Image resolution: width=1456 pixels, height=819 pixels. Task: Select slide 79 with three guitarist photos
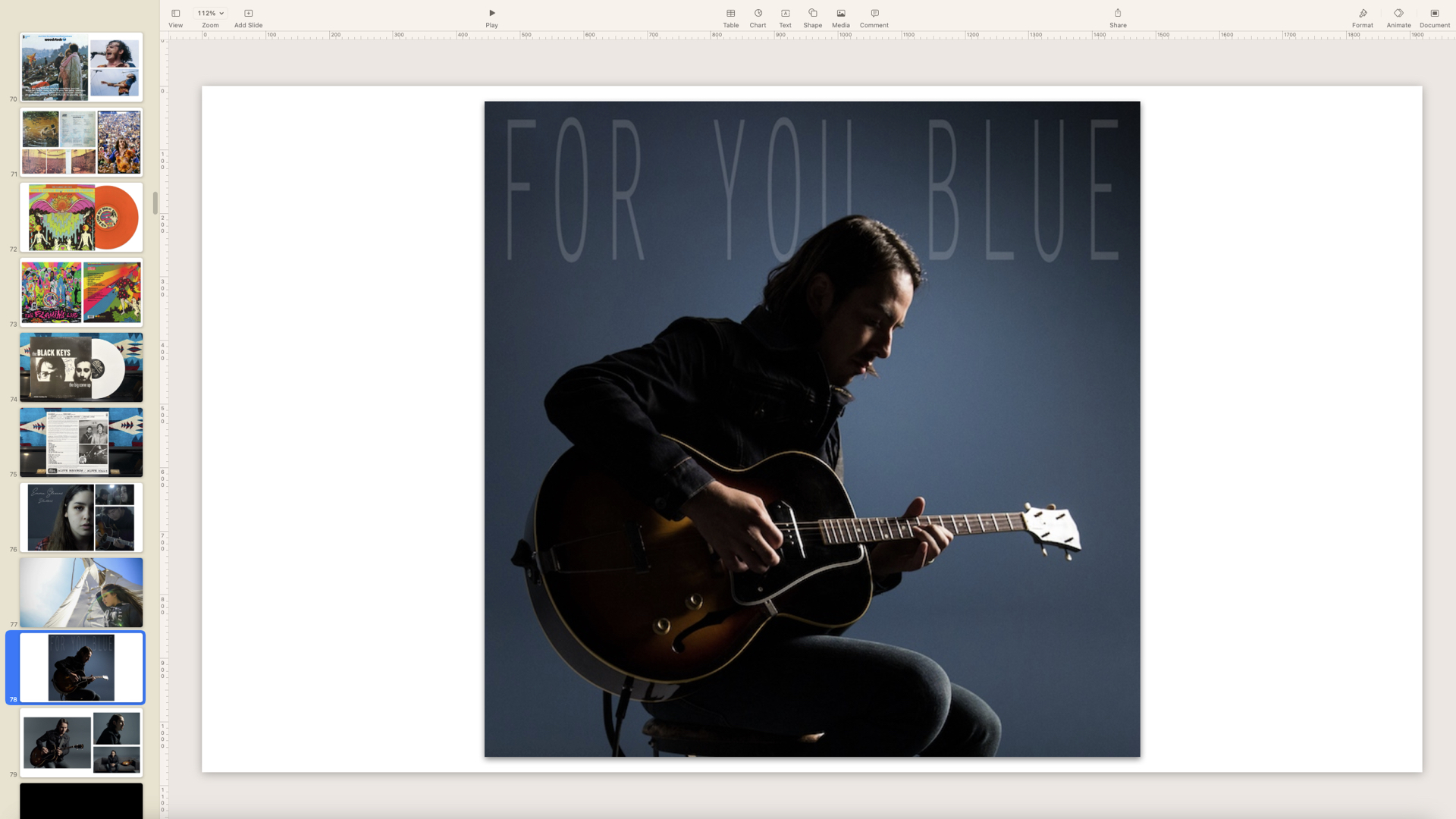click(x=81, y=742)
